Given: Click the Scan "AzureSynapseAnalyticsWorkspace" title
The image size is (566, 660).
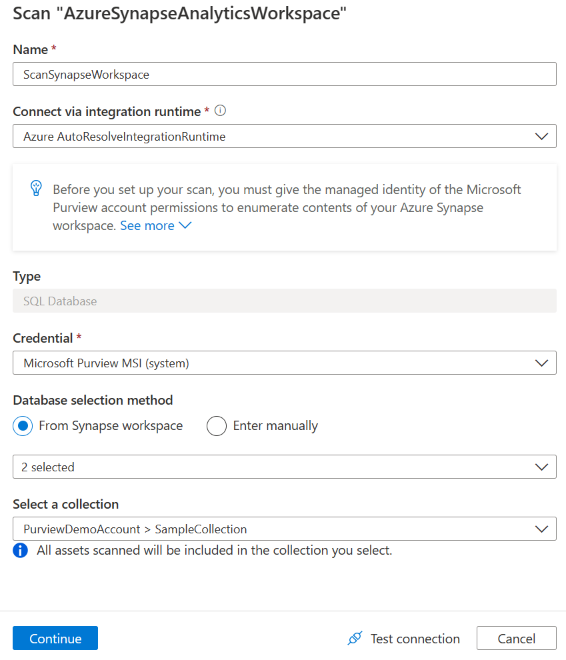Looking at the screenshot, I should pyautogui.click(x=180, y=13).
